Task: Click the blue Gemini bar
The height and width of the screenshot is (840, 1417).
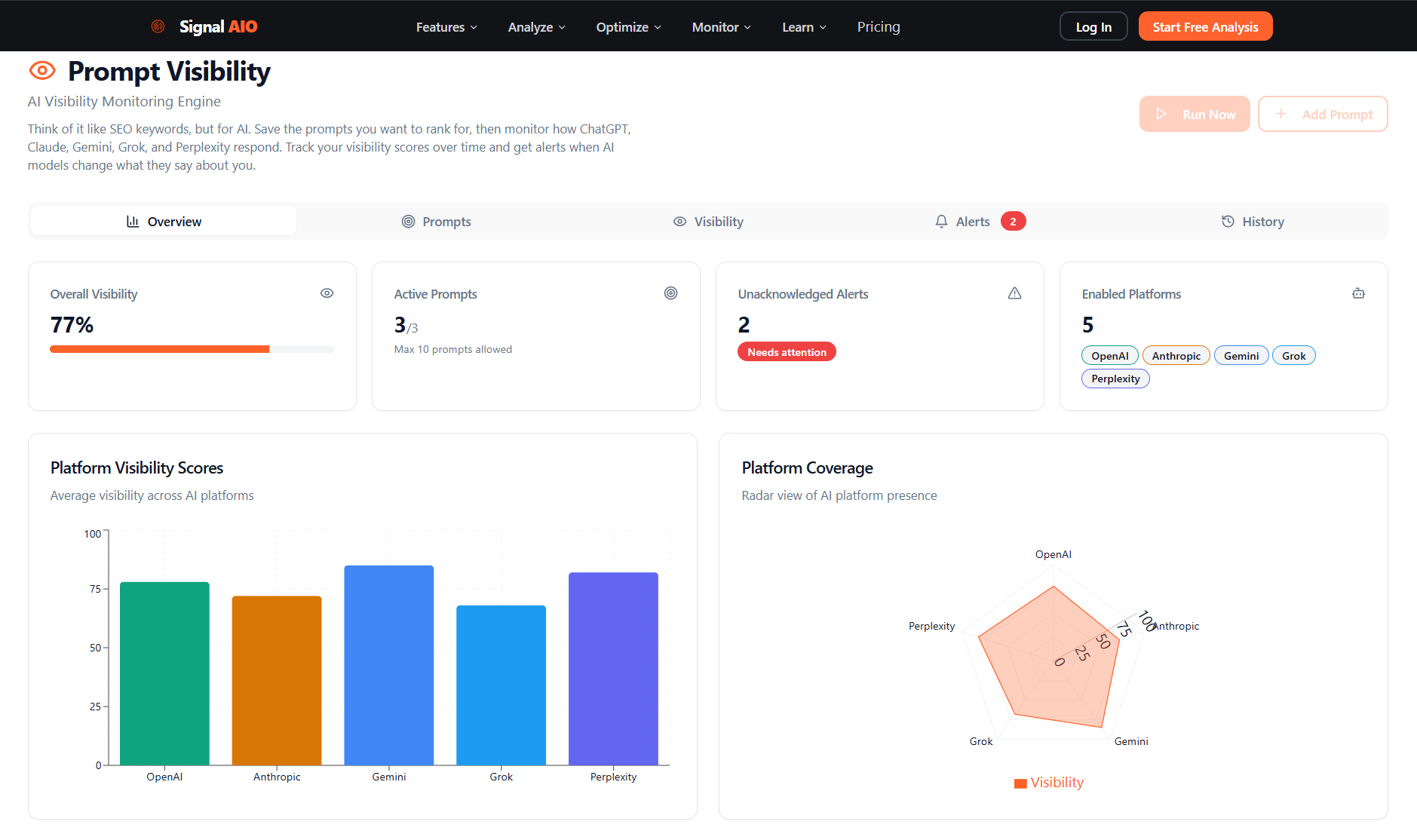Action: point(389,665)
